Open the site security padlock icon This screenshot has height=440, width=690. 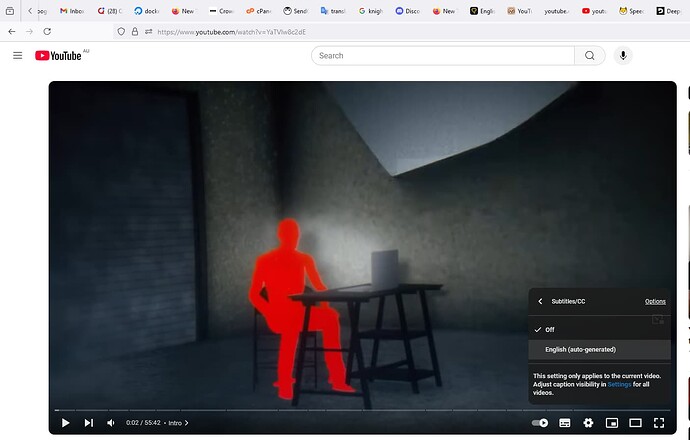(x=135, y=31)
